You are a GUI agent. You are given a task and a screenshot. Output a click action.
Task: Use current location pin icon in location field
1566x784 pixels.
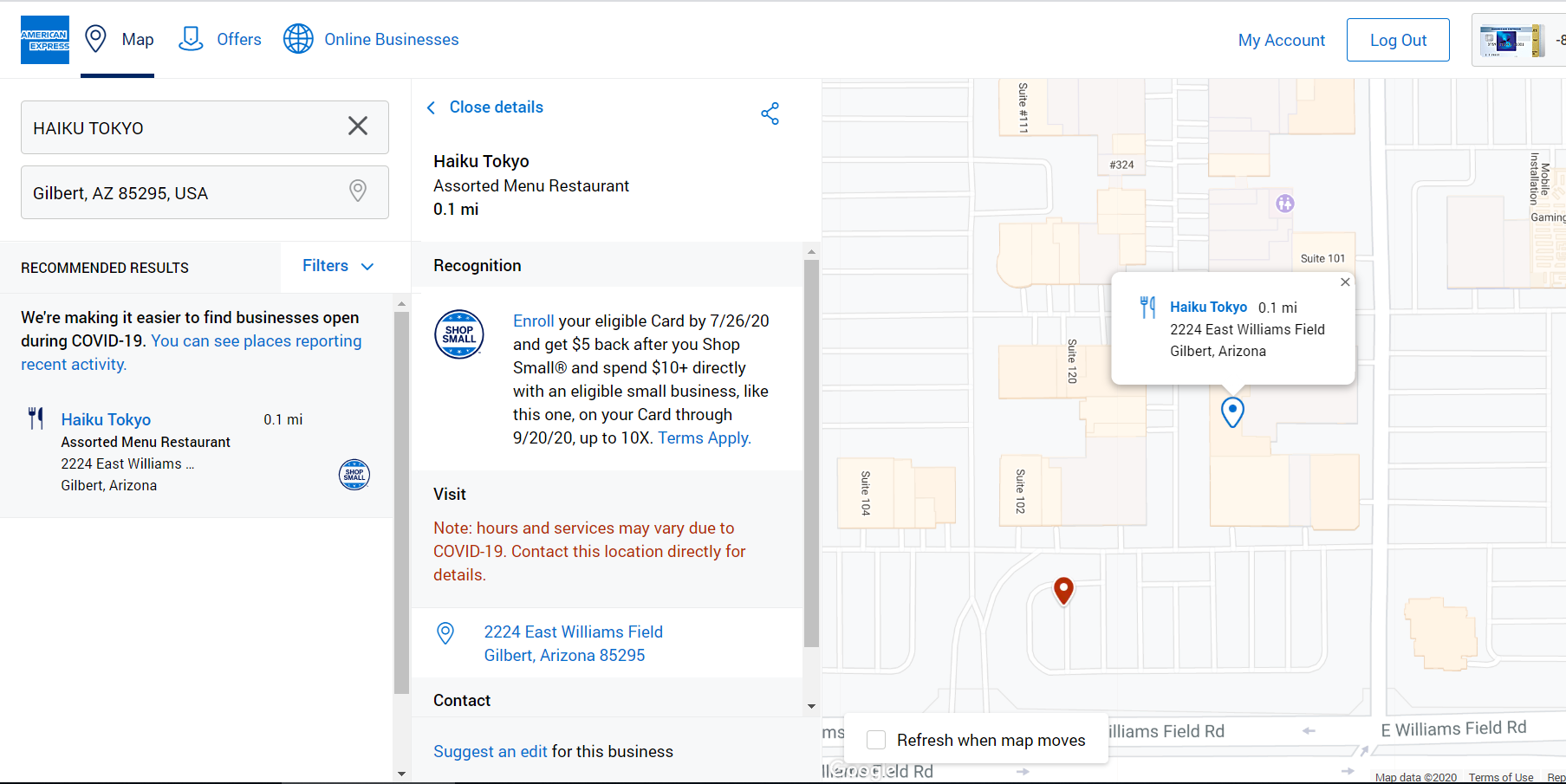click(358, 191)
